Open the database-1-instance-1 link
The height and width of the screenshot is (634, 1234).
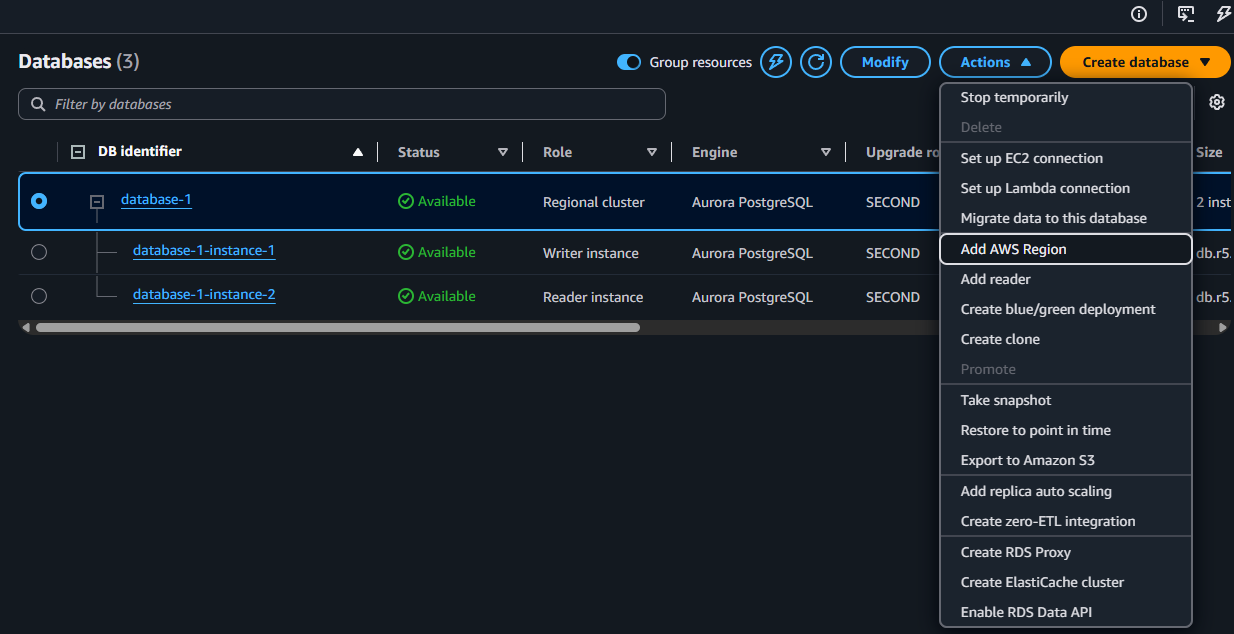[x=204, y=251]
